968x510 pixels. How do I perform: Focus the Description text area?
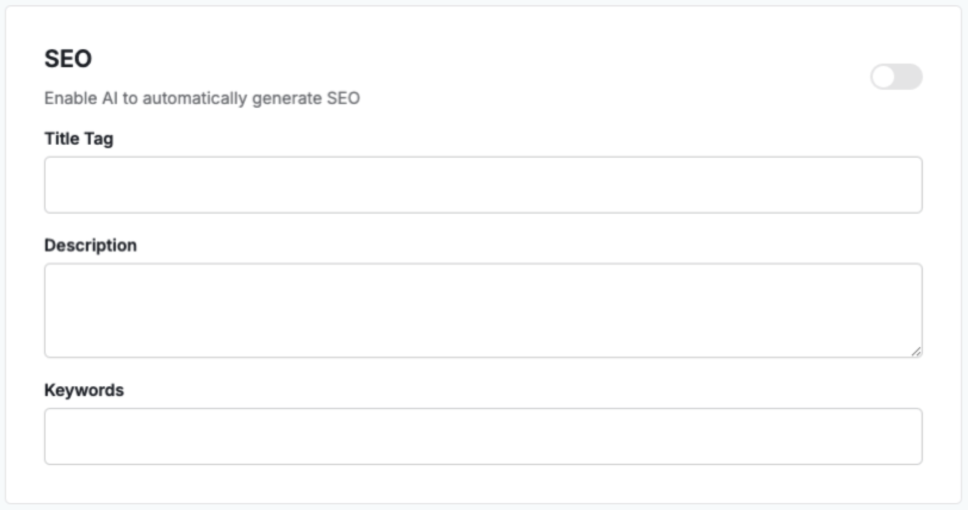483,310
